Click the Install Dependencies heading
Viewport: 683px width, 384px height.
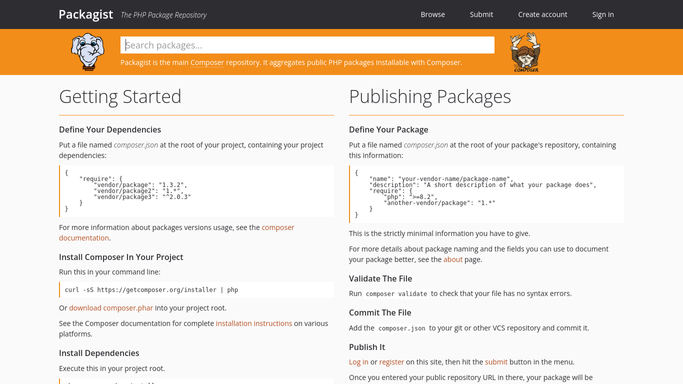point(99,353)
